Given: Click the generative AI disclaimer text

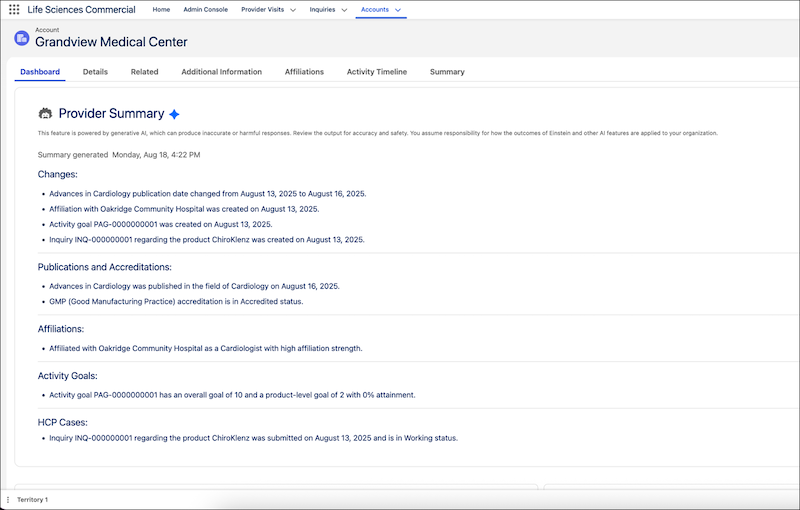Looking at the screenshot, I should click(x=378, y=133).
